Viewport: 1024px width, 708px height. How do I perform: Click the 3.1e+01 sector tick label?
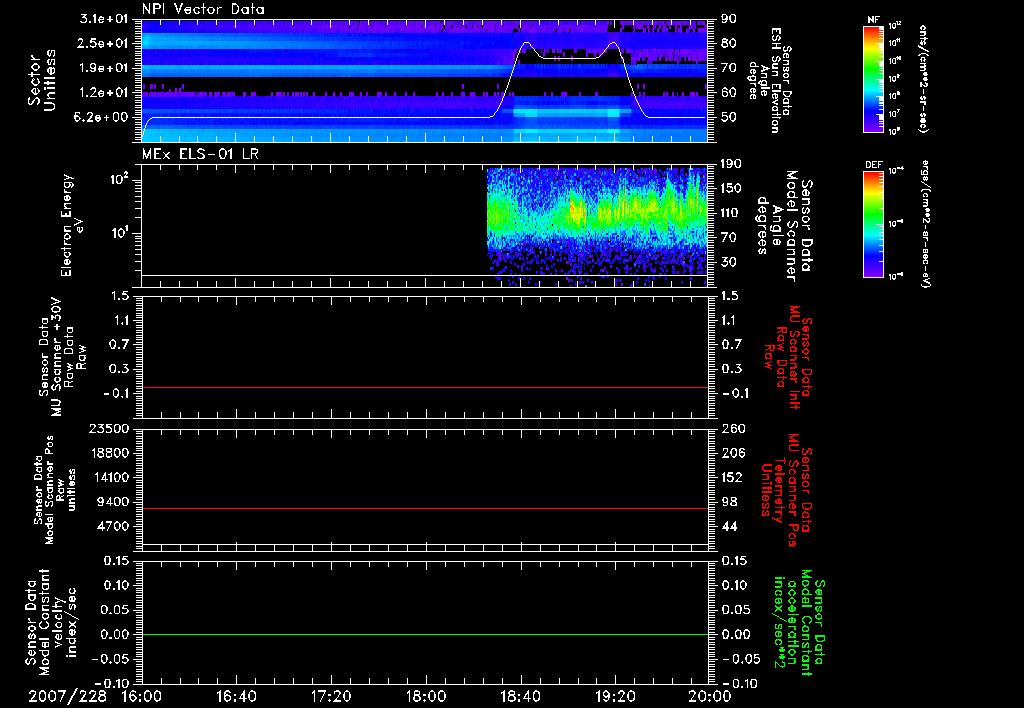pyautogui.click(x=104, y=18)
